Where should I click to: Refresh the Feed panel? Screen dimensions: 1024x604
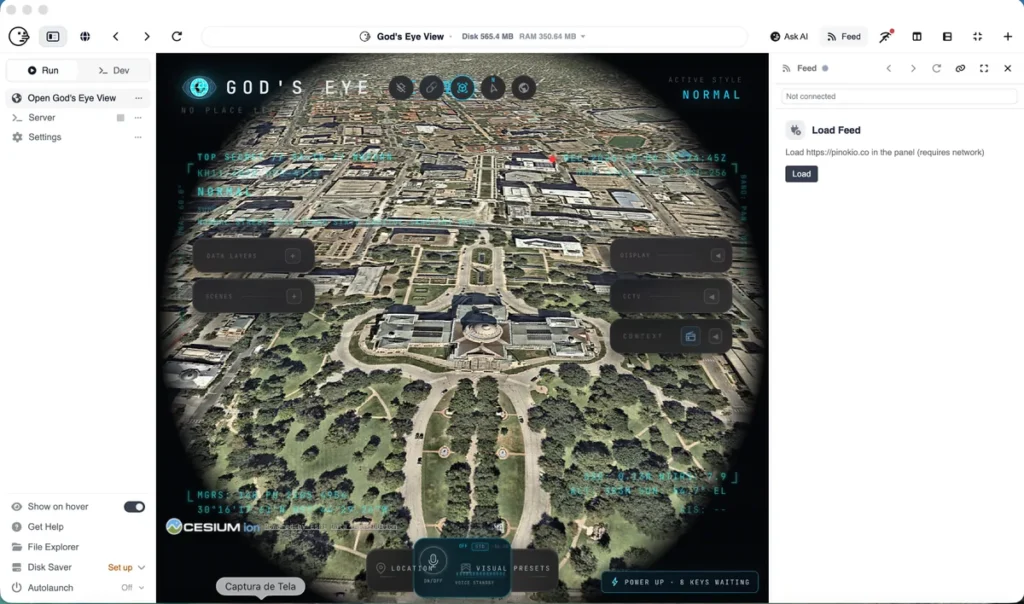(x=936, y=69)
